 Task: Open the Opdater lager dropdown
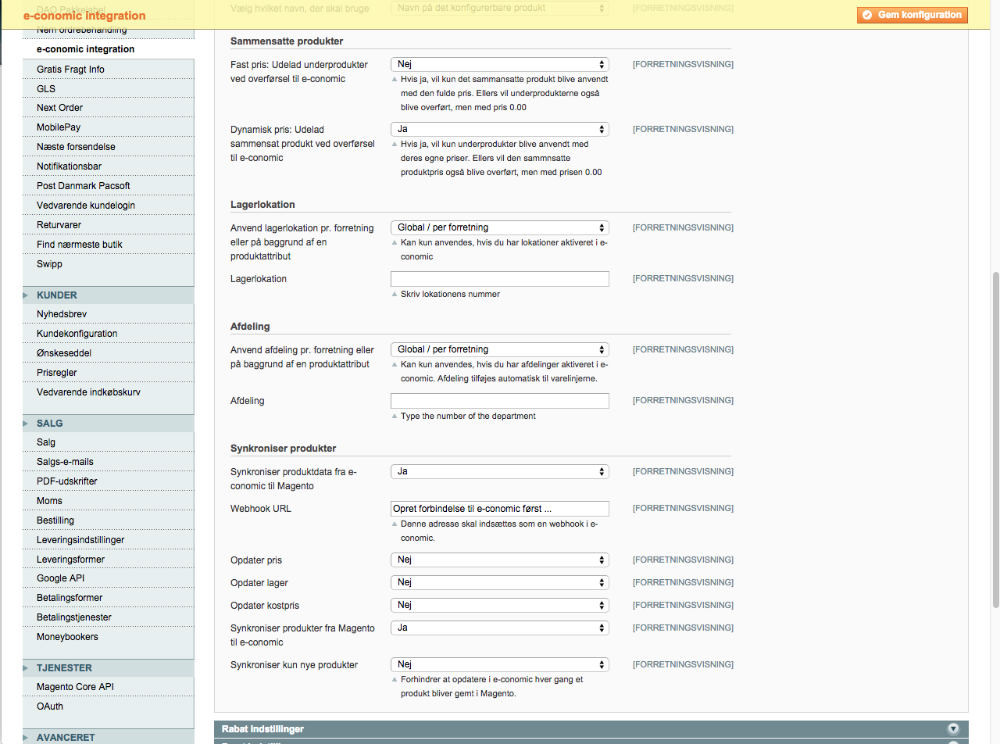[497, 582]
